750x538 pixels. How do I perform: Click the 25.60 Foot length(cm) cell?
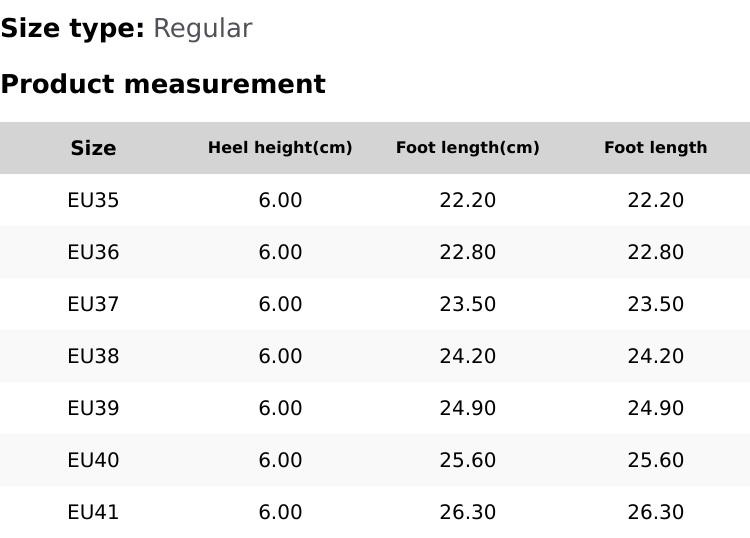click(x=468, y=460)
